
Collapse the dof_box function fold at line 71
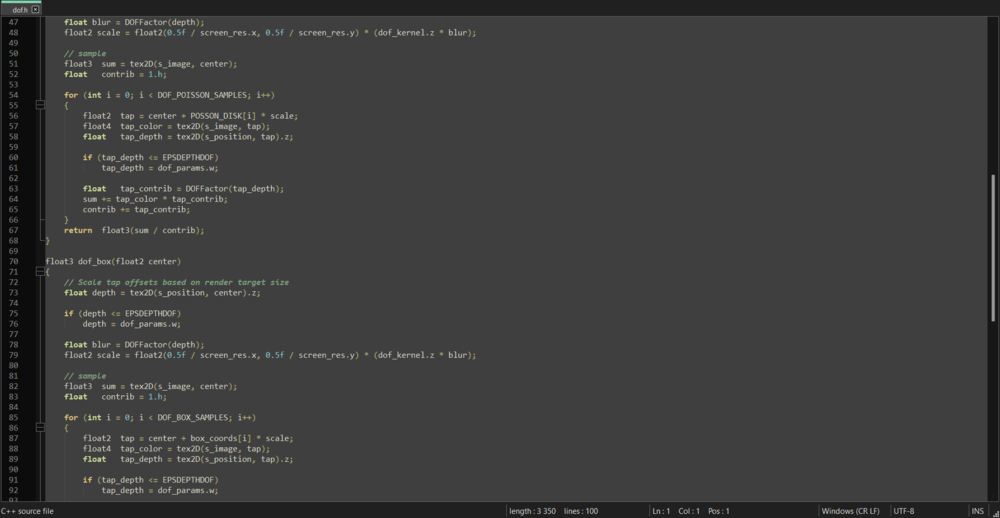coord(40,272)
